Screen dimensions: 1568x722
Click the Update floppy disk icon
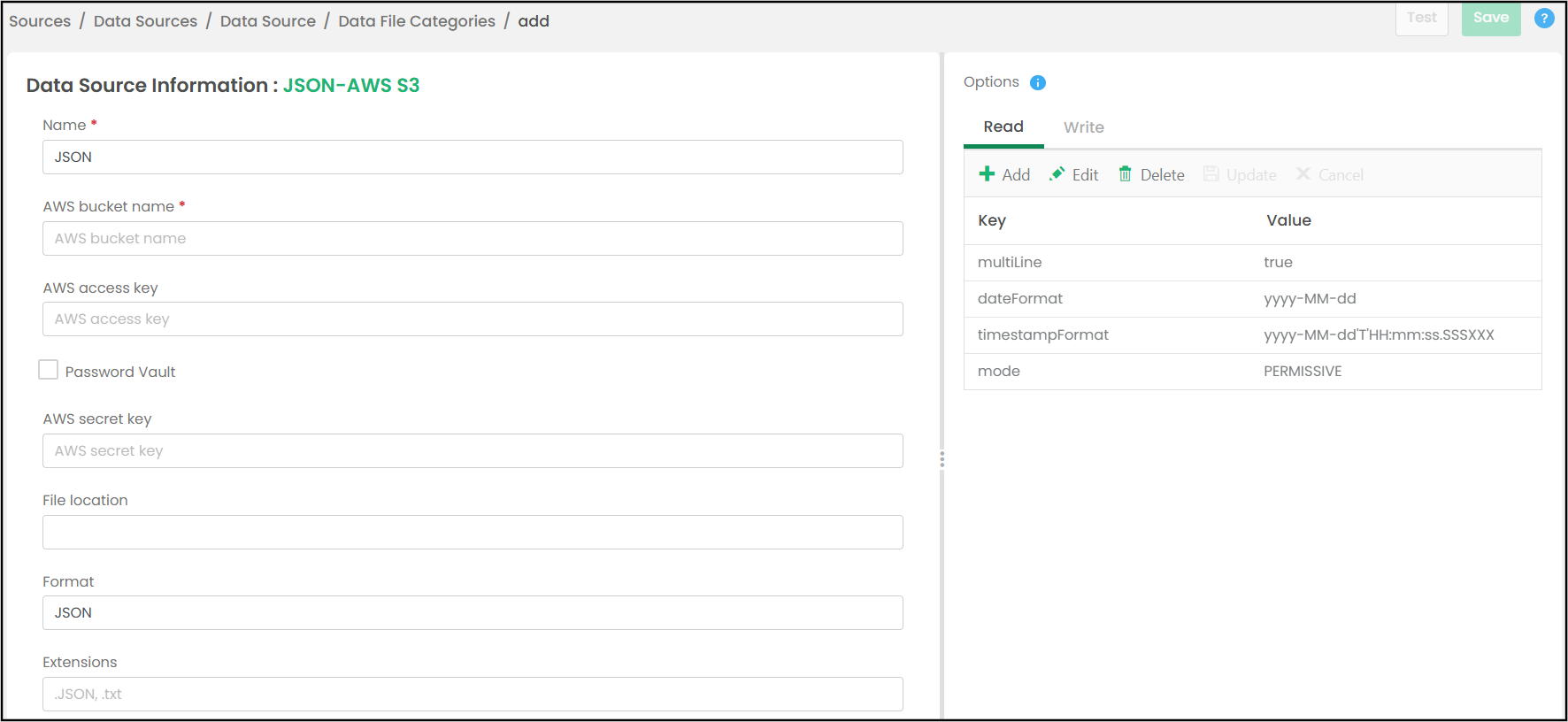click(x=1211, y=174)
